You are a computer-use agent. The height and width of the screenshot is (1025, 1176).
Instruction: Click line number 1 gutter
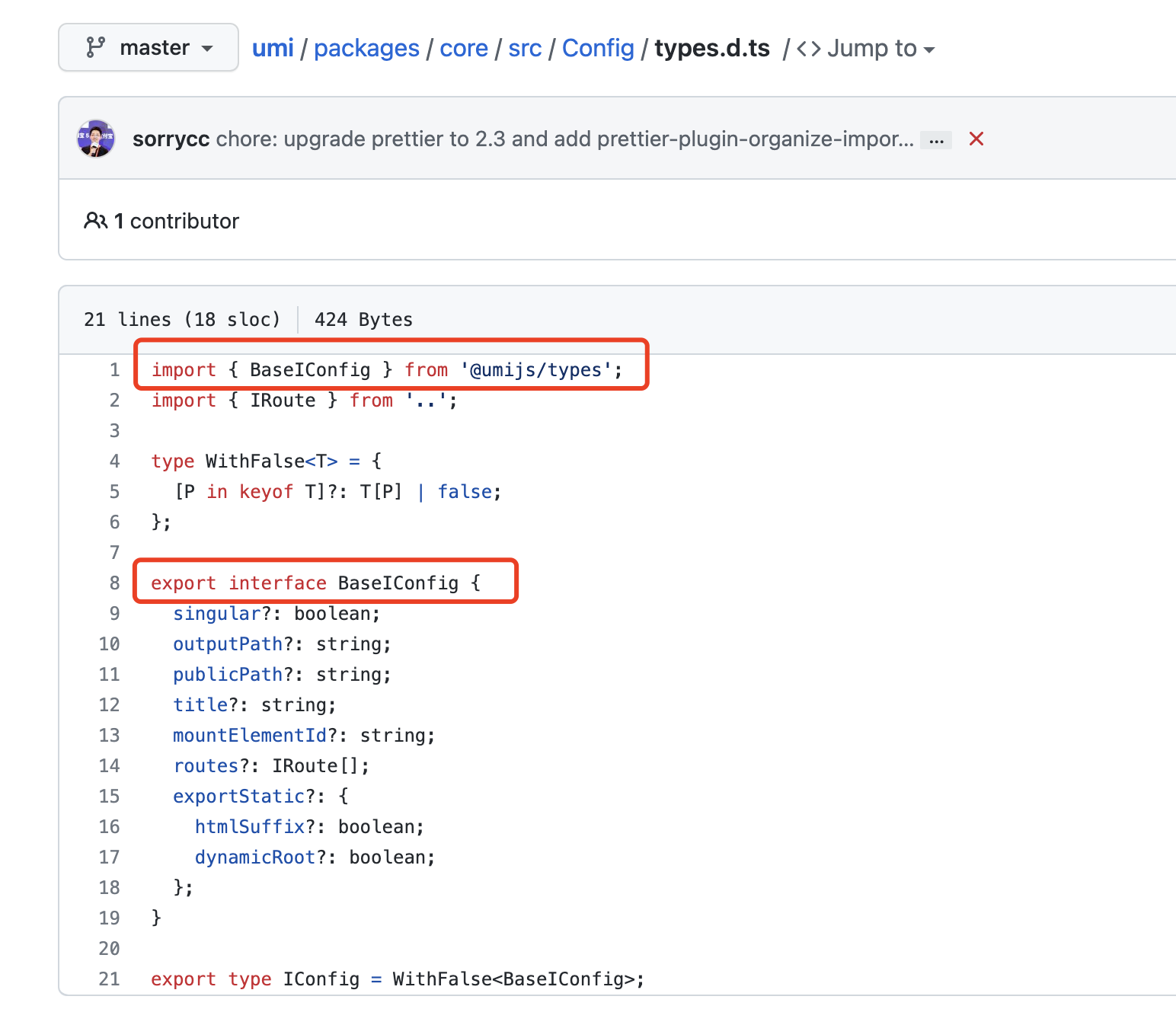coord(114,369)
